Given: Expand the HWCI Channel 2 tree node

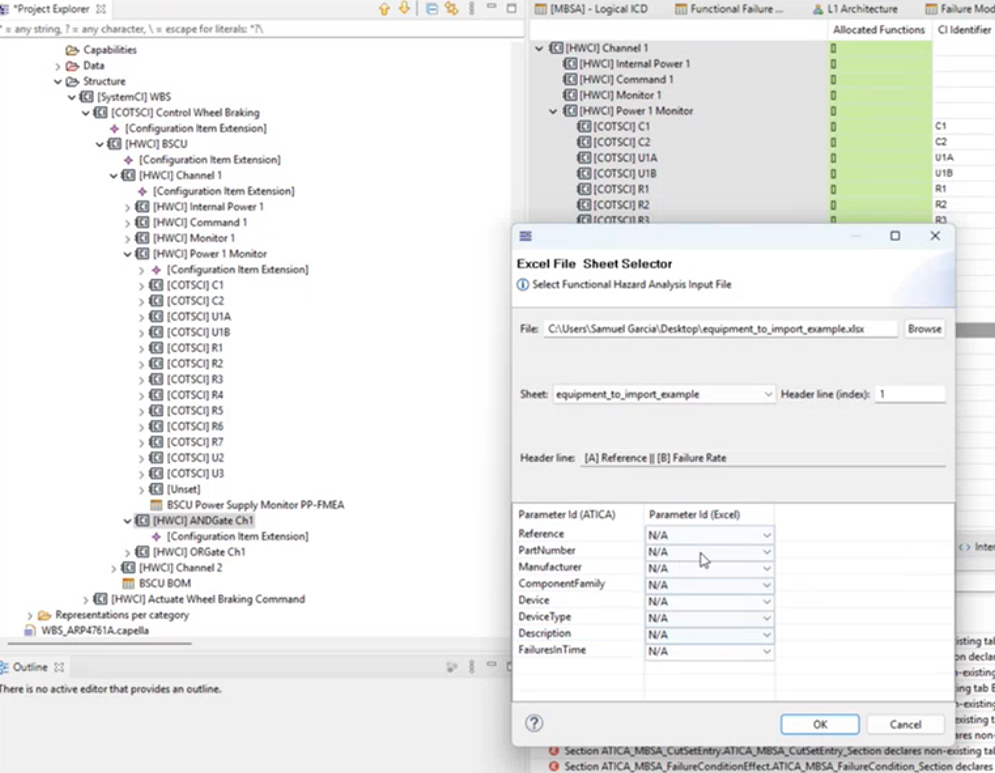Looking at the screenshot, I should click(x=114, y=568).
